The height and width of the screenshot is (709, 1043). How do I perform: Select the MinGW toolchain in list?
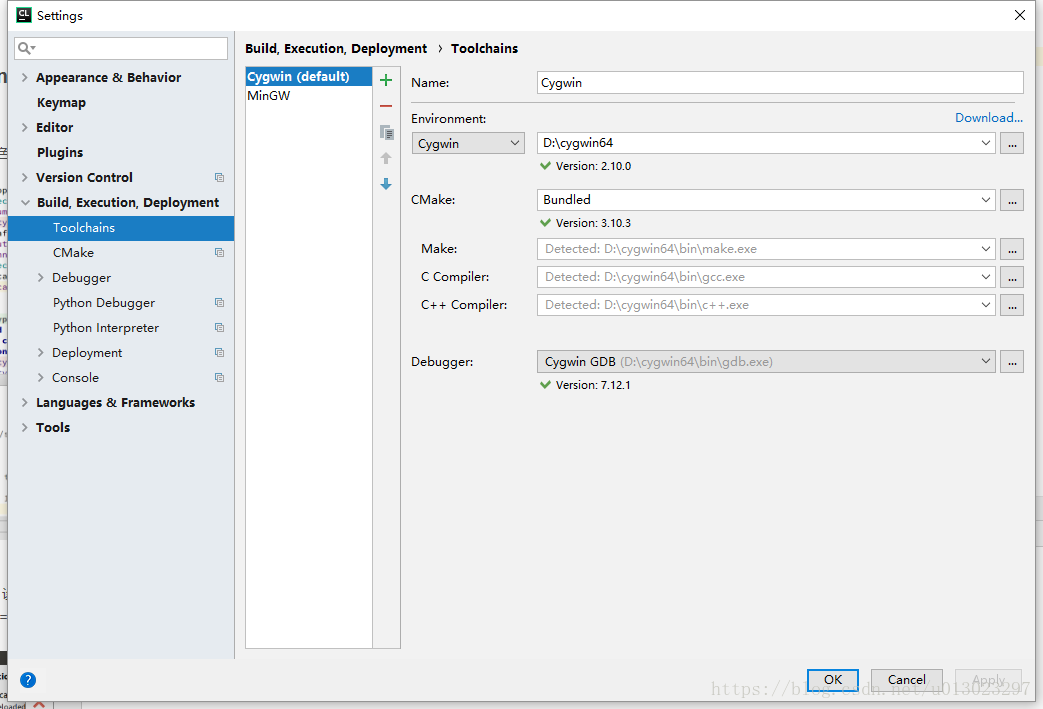click(269, 96)
